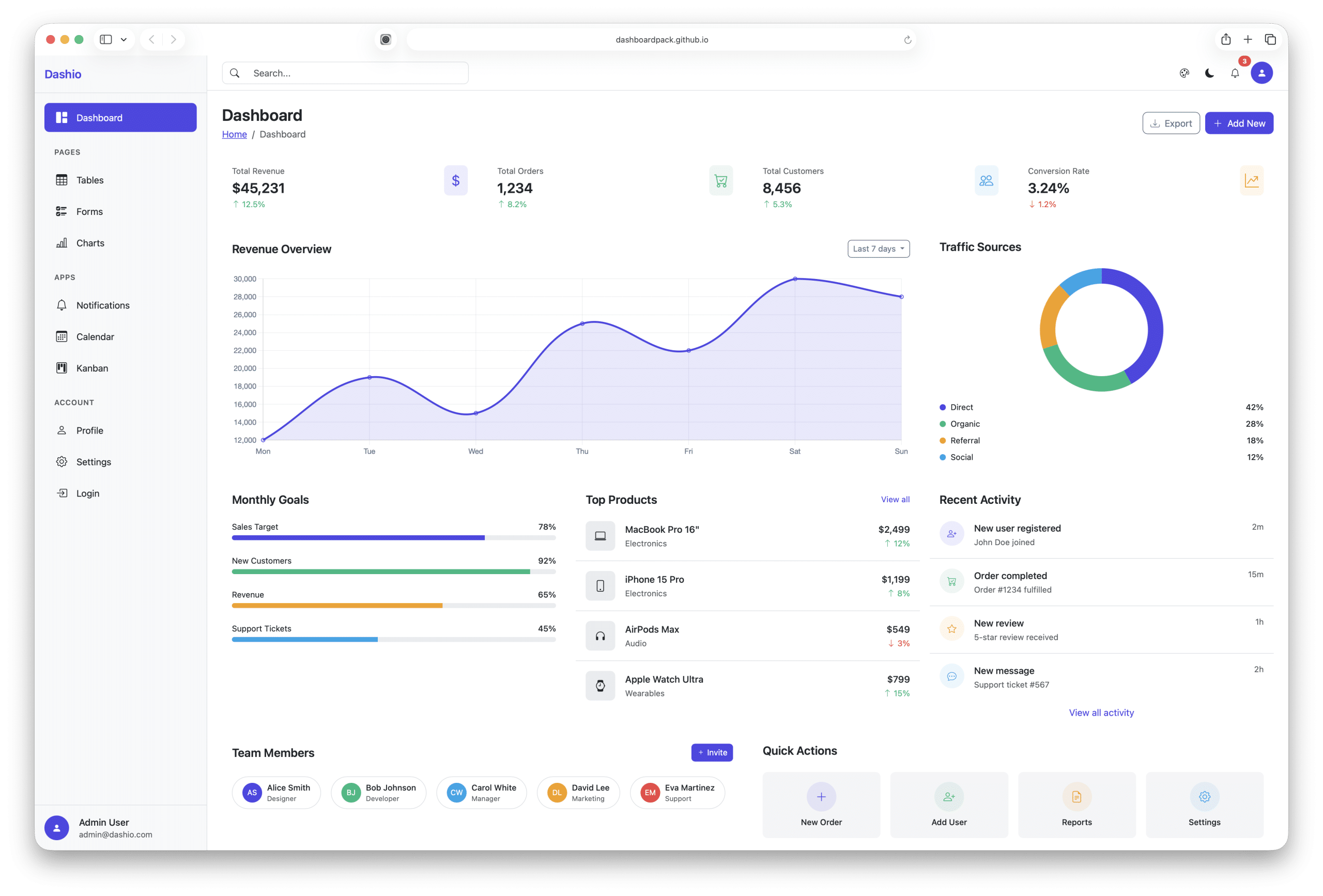Open the New Order quick action
The image size is (1323, 896).
821,797
